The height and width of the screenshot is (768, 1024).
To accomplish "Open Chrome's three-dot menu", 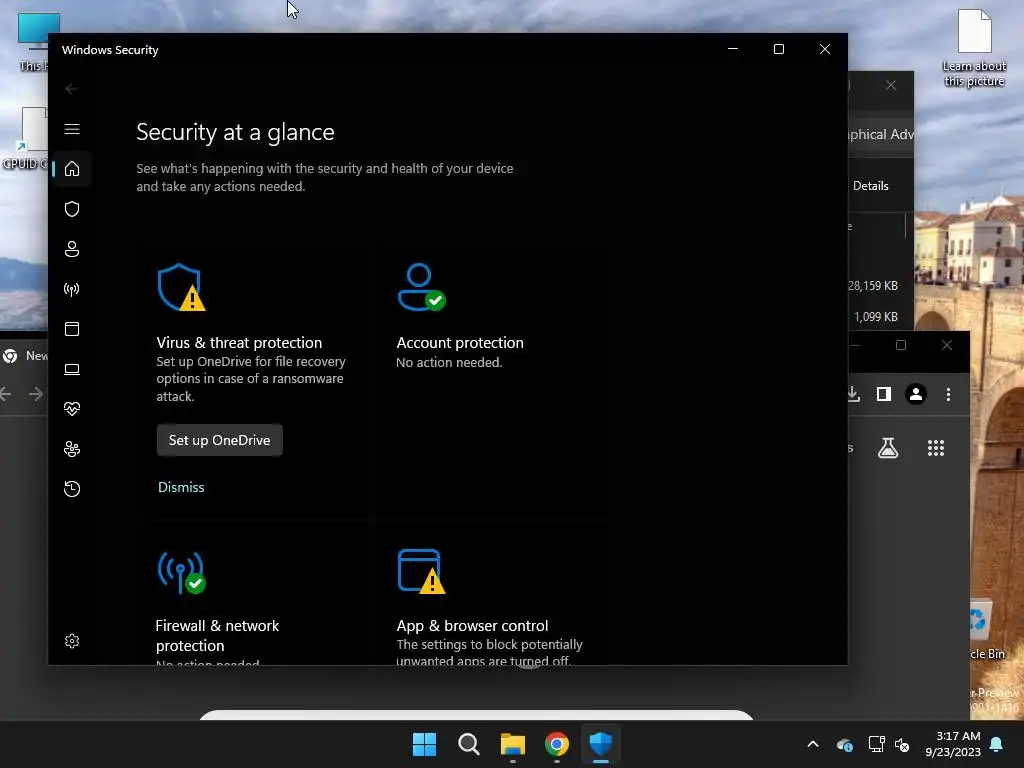I will 948,394.
